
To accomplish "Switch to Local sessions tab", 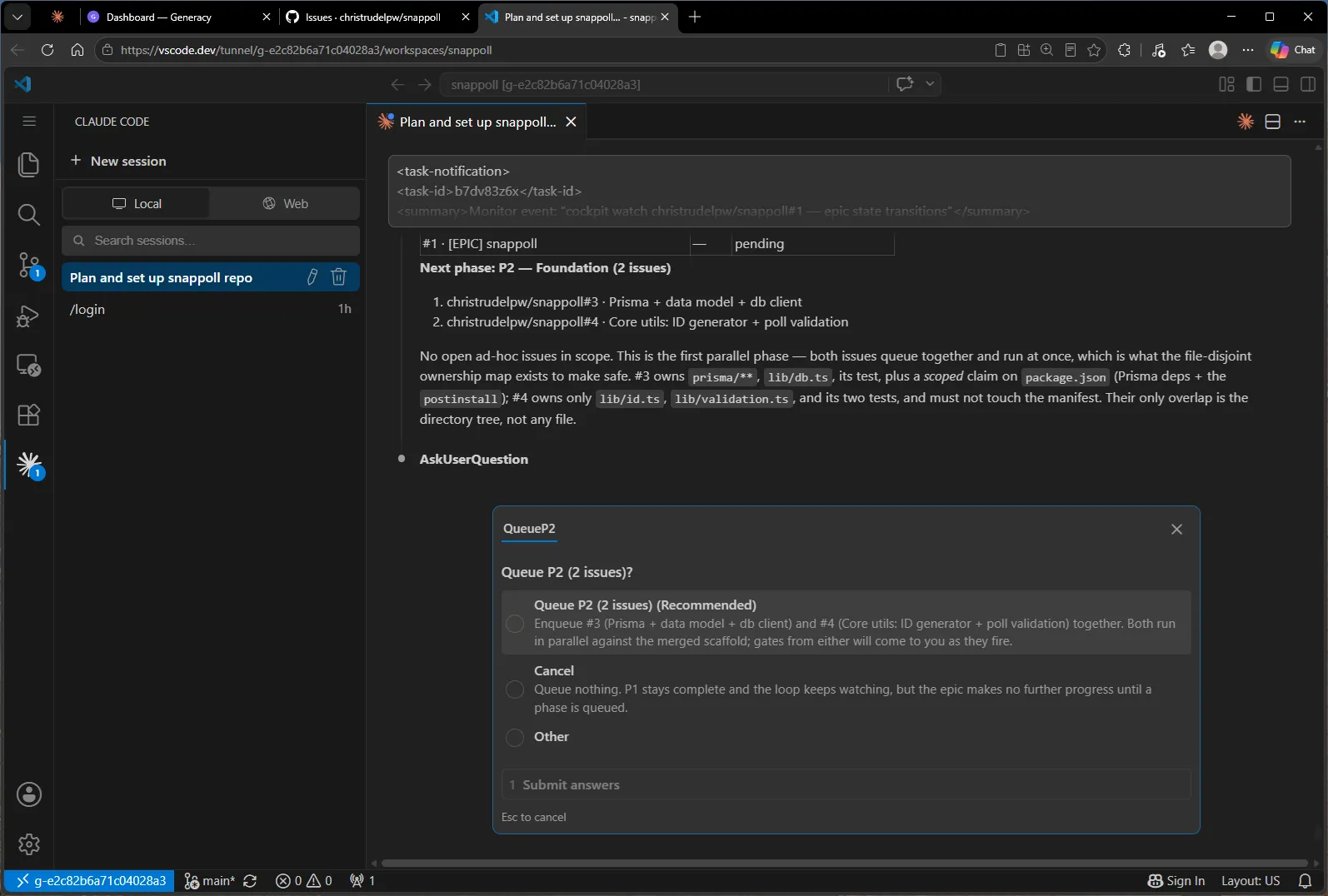I will [x=136, y=203].
